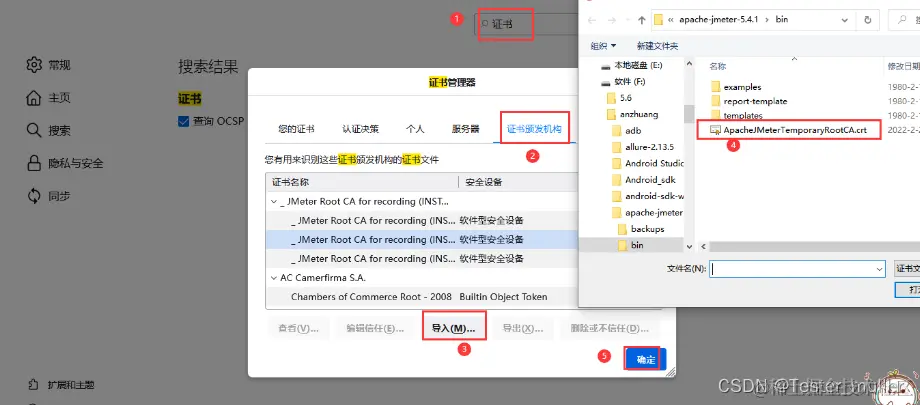Open the 证书文 file type dropdown
This screenshot has width=920, height=405.
tap(907, 269)
